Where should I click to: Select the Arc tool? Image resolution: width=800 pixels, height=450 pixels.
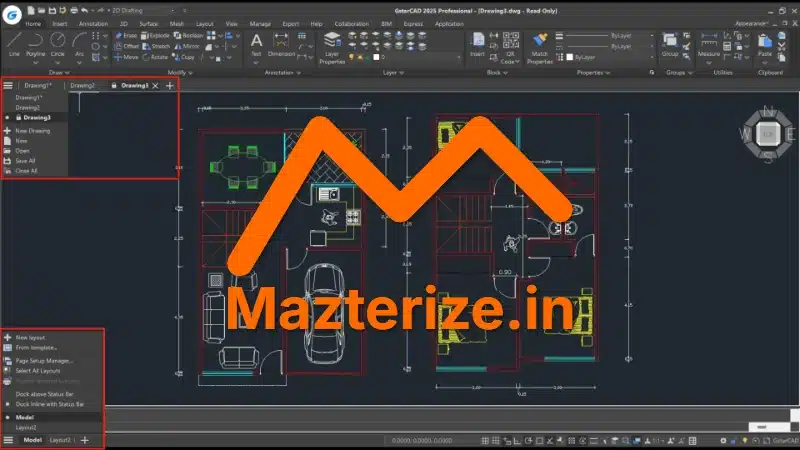[x=79, y=44]
